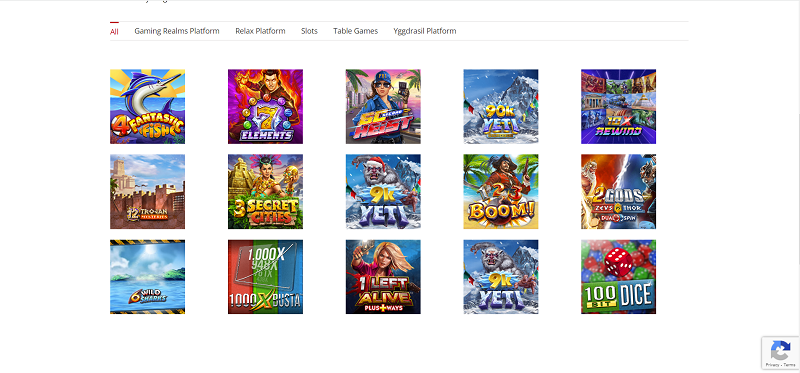Viewport: 800px width, 373px height.
Task: Switch to Yggdrasil Platform tab
Action: tap(424, 31)
